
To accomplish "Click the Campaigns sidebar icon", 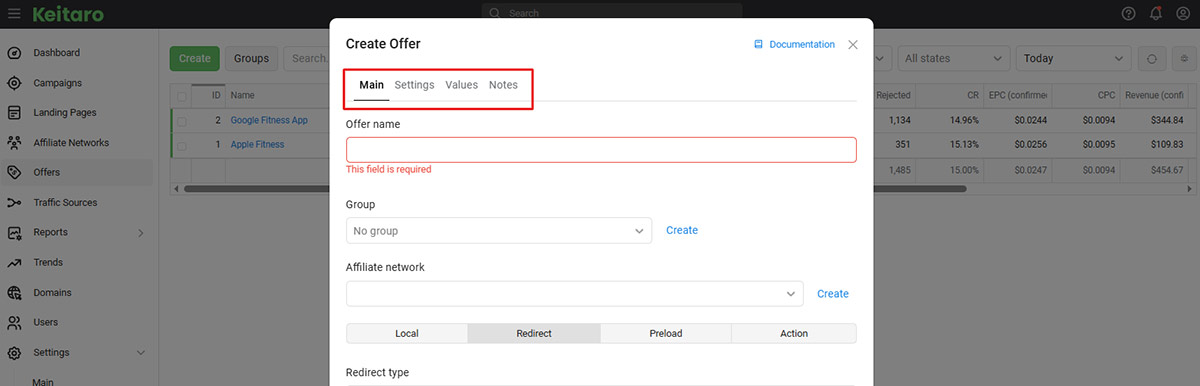I will pyautogui.click(x=14, y=83).
